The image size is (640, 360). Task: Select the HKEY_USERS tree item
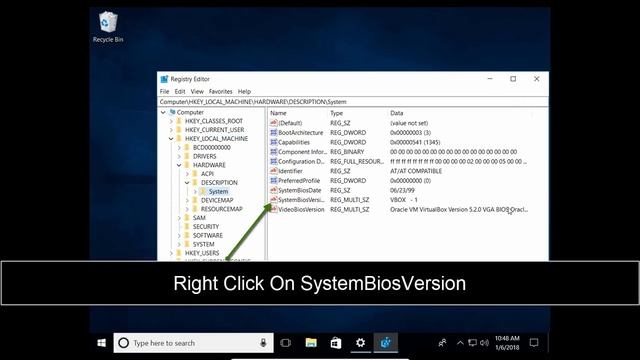202,253
